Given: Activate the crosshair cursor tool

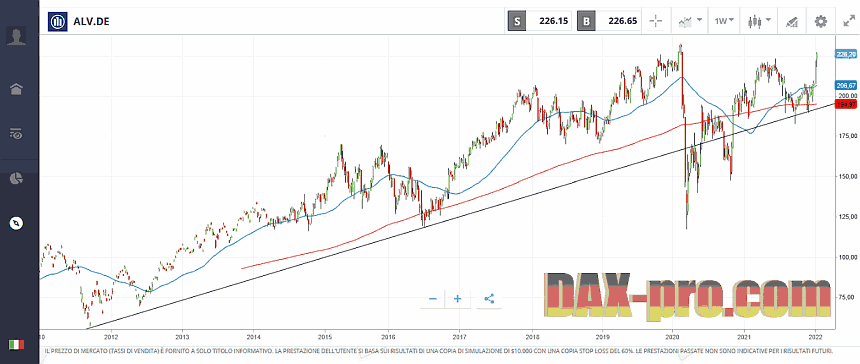Looking at the screenshot, I should coord(656,22).
